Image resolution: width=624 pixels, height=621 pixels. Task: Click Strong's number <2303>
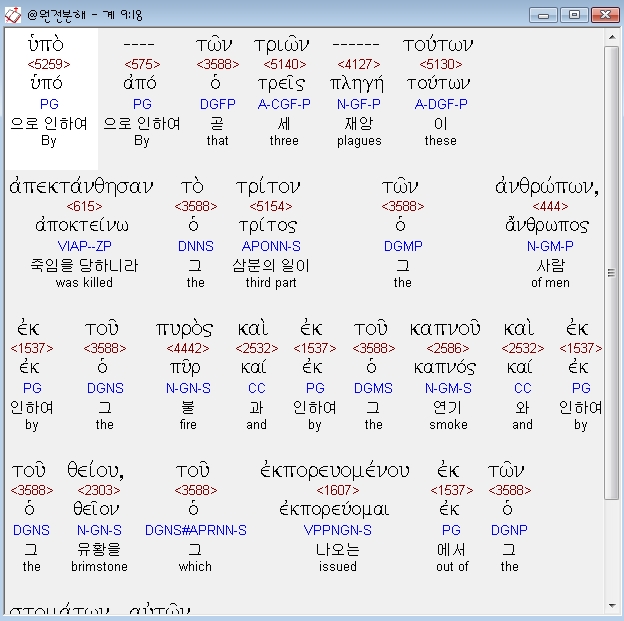(x=99, y=490)
